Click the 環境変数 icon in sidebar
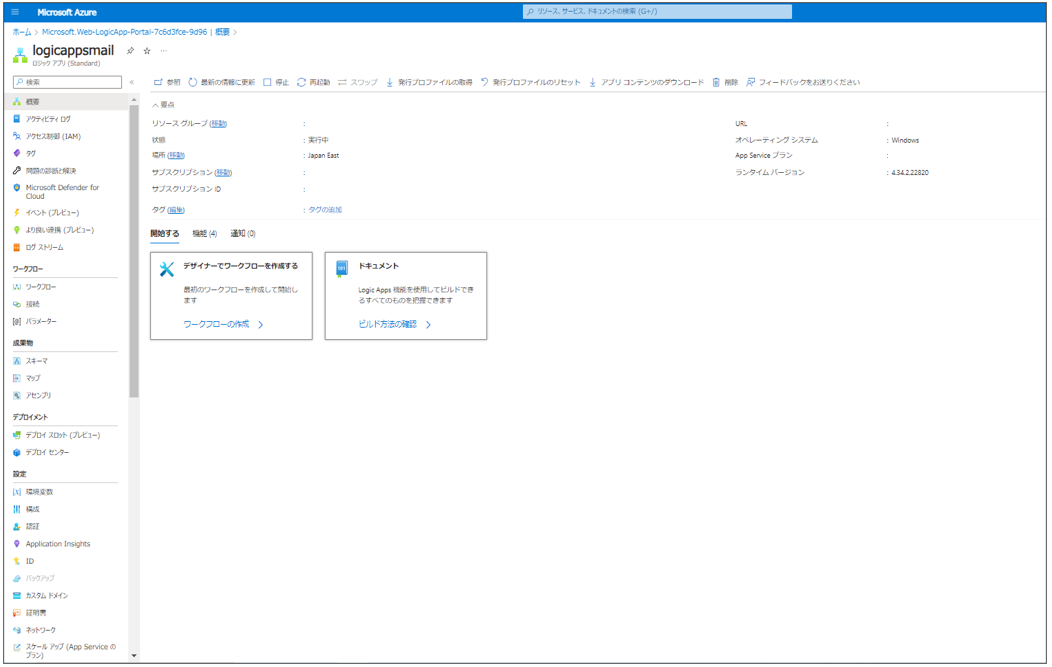 click(17, 493)
